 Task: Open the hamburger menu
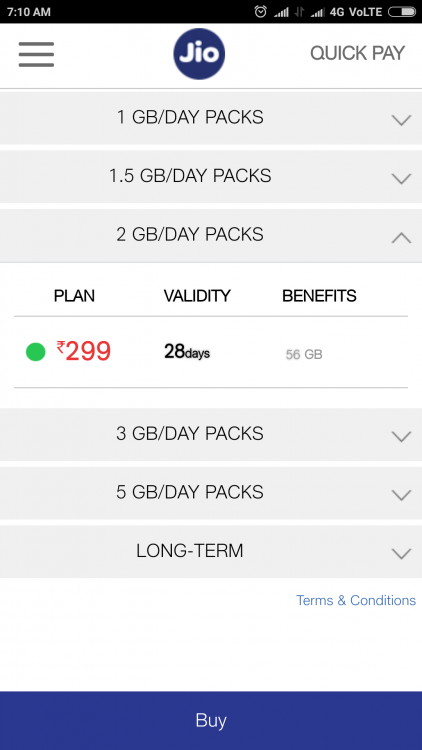pos(36,54)
